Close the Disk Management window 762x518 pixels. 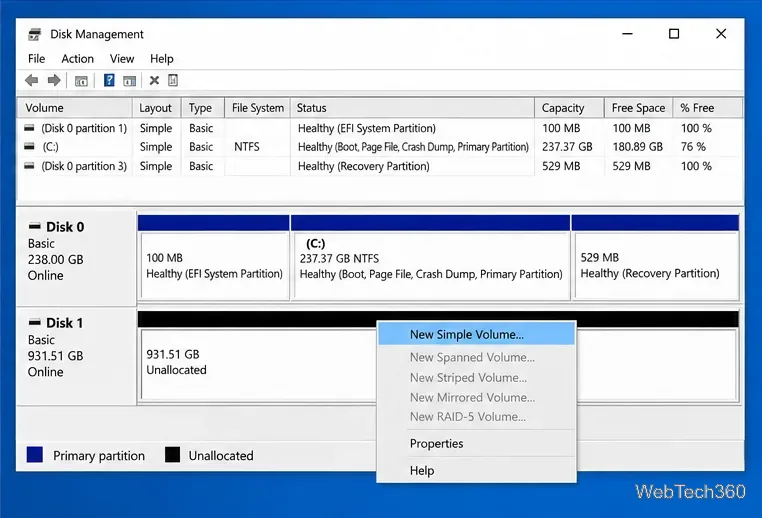coord(721,34)
